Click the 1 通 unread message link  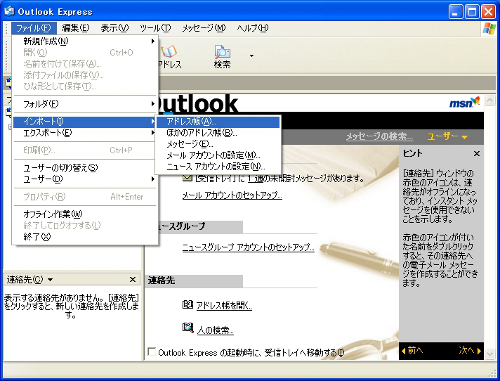coord(256,178)
